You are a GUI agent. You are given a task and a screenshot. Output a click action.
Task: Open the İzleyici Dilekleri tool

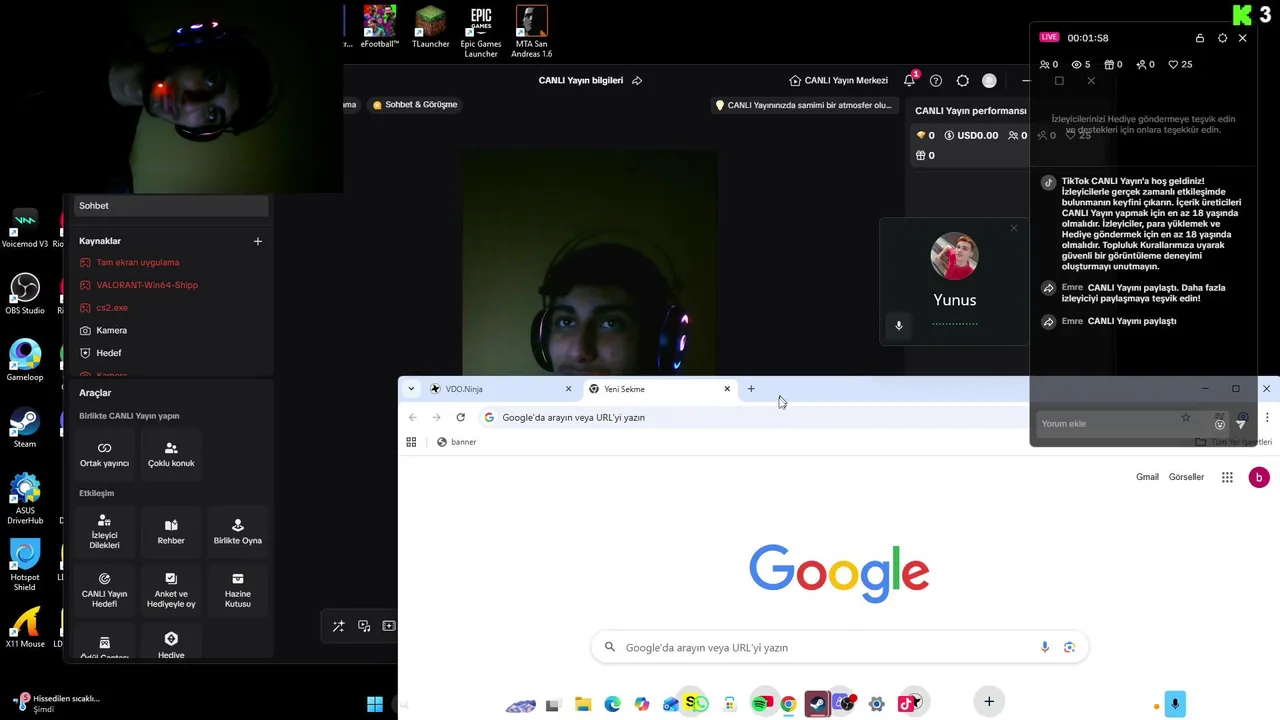click(x=105, y=532)
